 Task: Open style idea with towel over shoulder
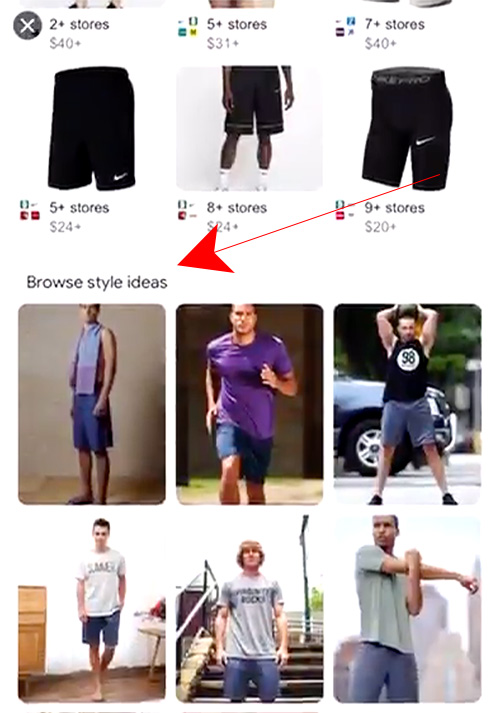(x=92, y=404)
